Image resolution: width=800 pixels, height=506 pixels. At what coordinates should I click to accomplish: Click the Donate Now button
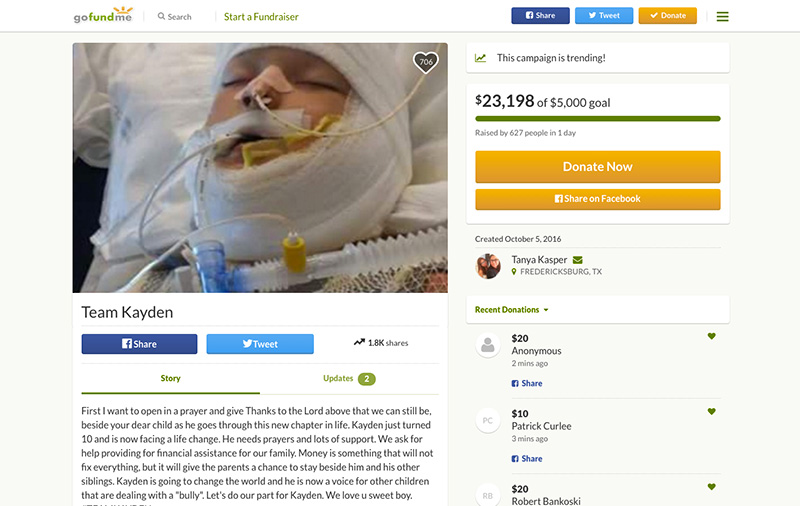tap(597, 167)
